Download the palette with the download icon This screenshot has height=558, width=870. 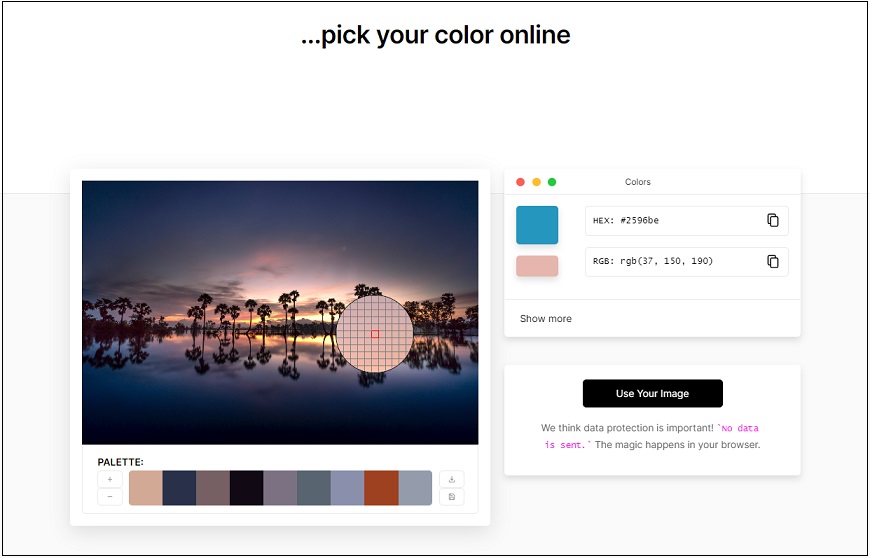point(452,479)
